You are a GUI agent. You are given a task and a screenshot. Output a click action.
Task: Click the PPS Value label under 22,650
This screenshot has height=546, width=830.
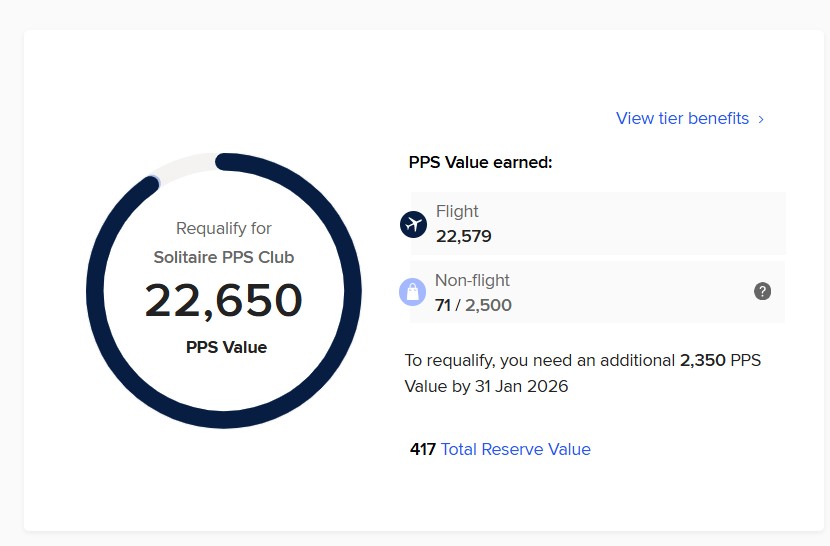pyautogui.click(x=226, y=347)
